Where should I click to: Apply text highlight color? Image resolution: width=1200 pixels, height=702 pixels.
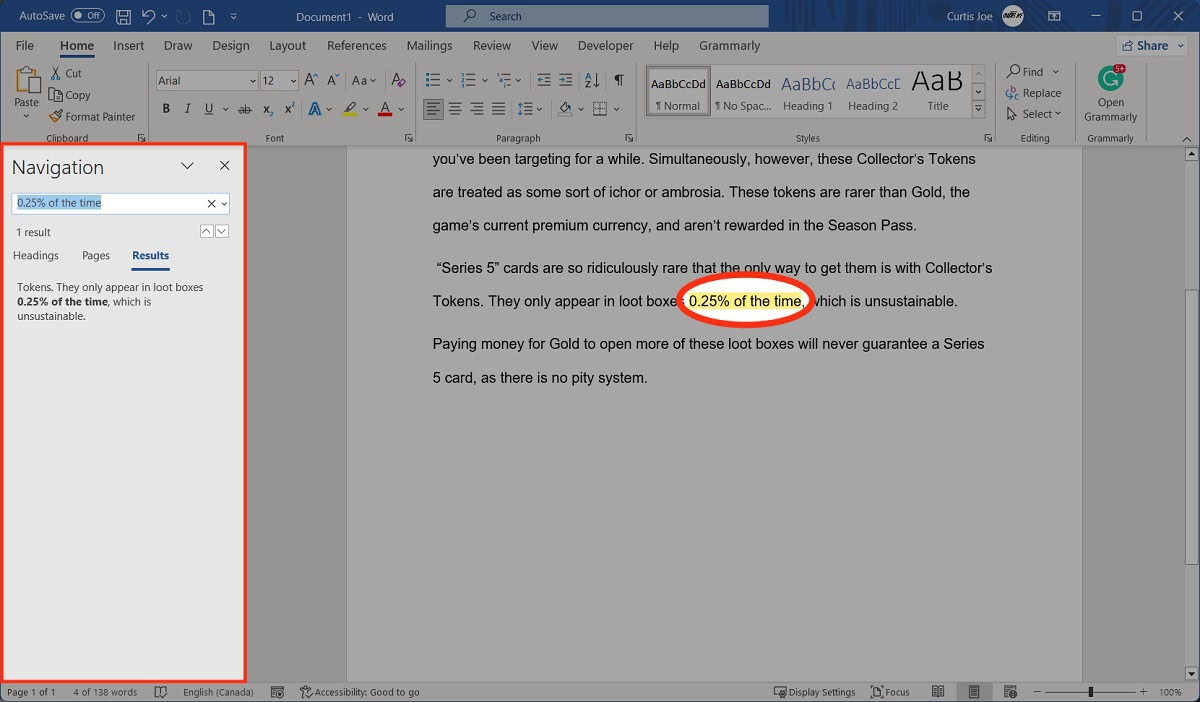pos(352,109)
